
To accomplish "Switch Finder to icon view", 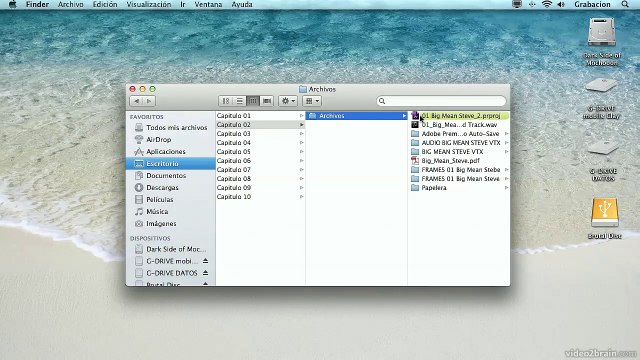I will (x=226, y=101).
